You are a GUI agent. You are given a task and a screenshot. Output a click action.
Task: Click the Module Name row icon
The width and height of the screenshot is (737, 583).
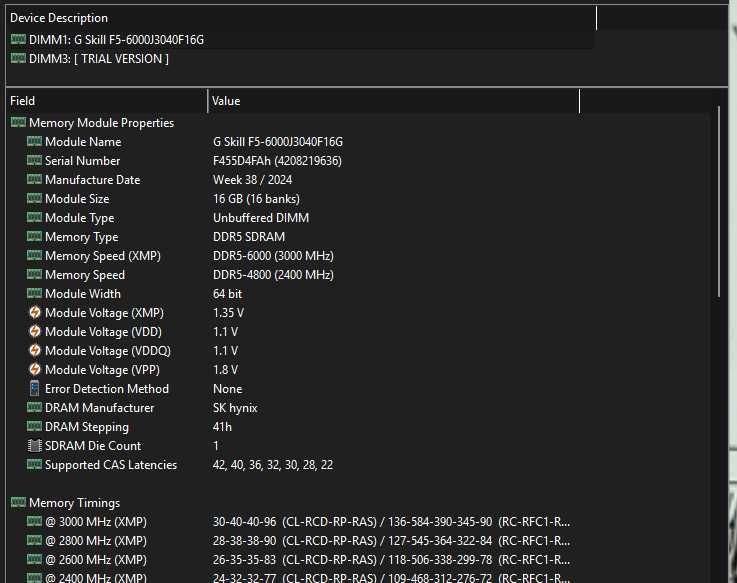tap(34, 141)
